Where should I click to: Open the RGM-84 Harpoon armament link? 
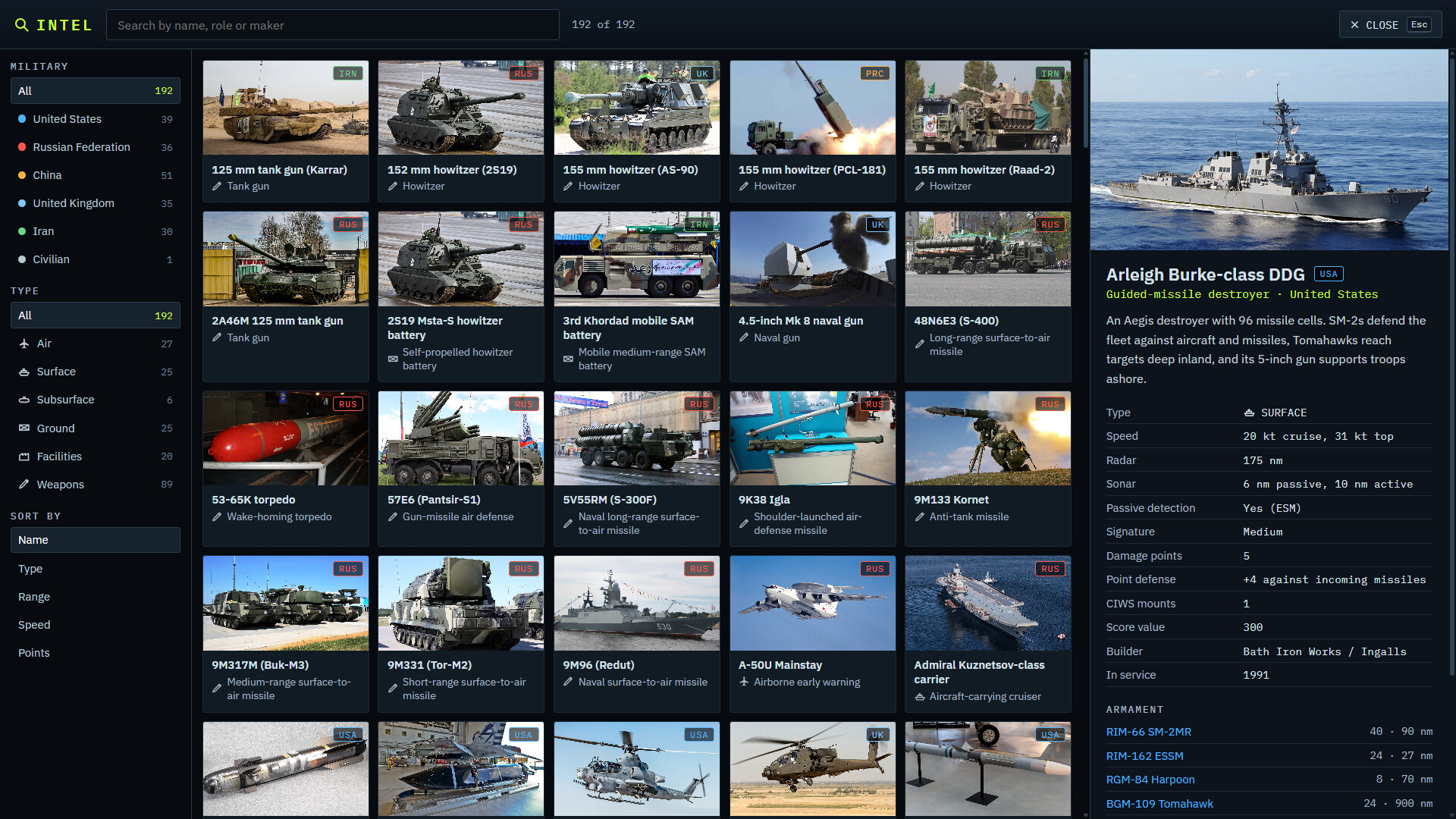click(x=1150, y=780)
